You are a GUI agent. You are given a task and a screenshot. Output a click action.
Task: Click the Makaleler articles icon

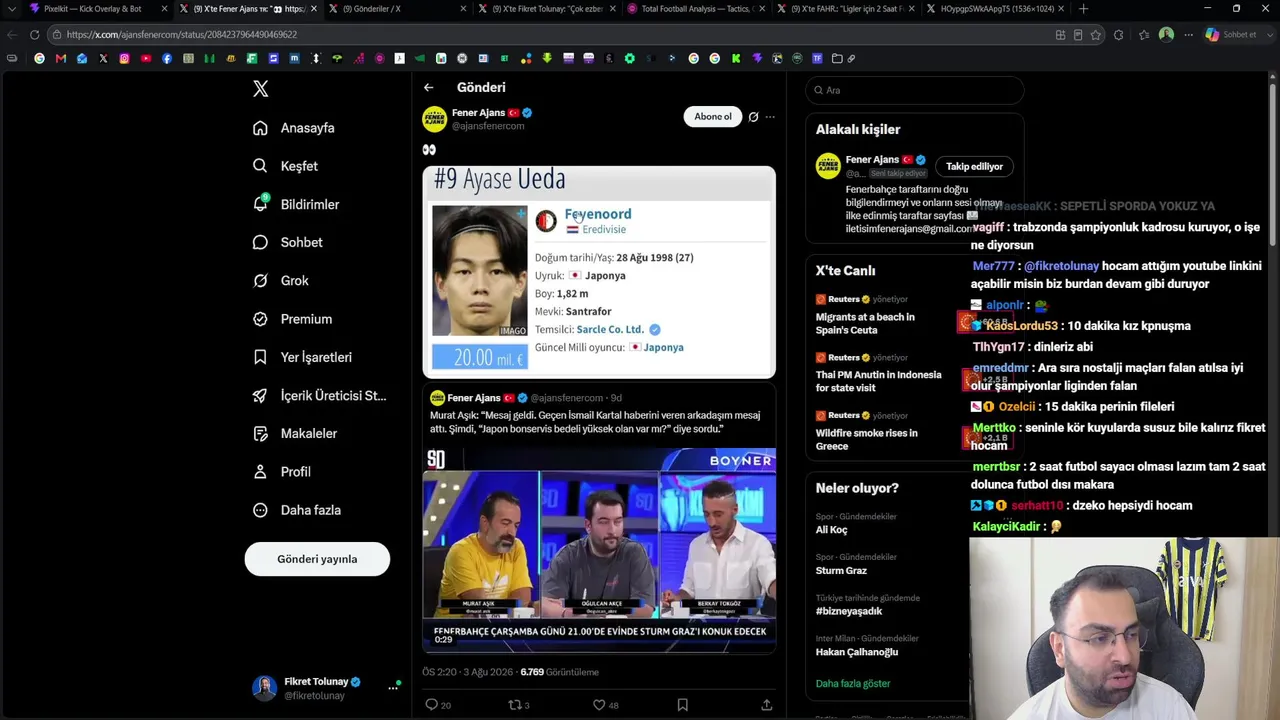(260, 433)
